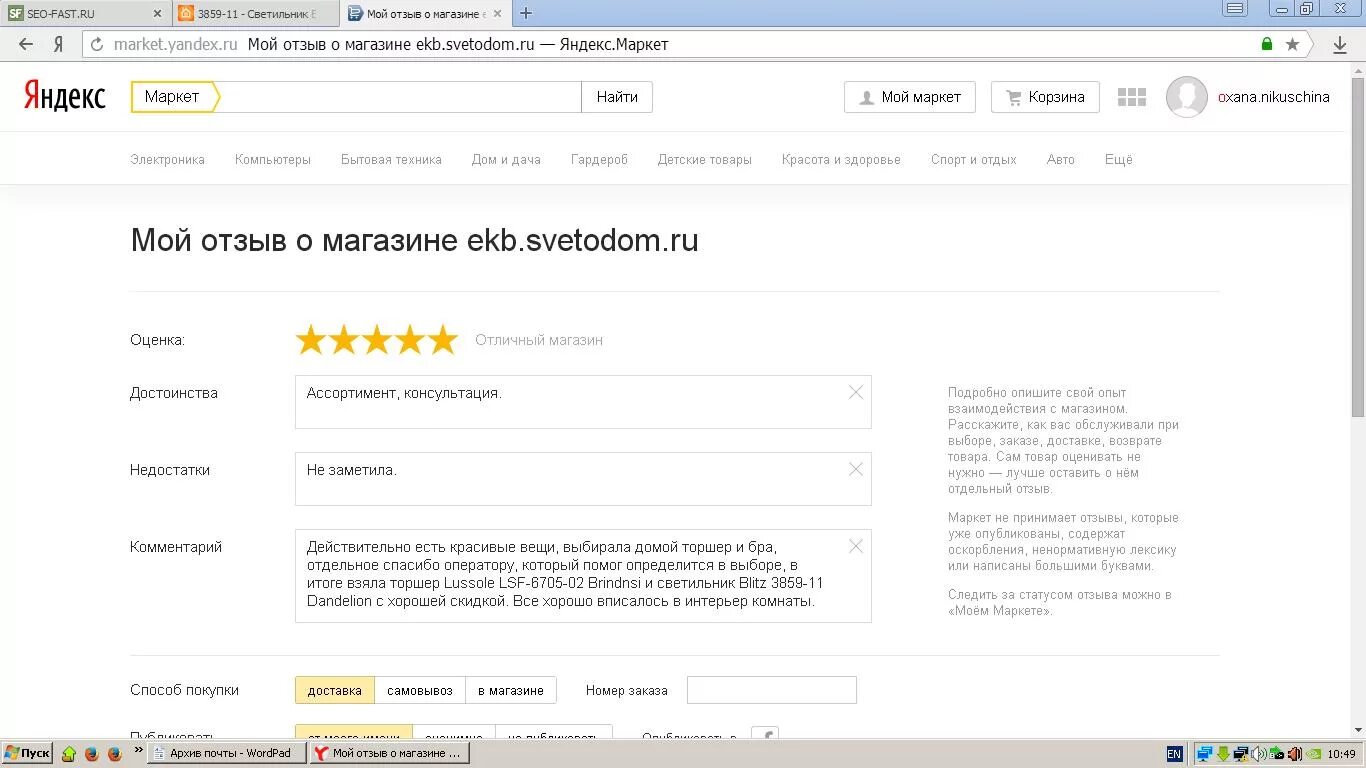Open Гардероб category
The image size is (1366, 768).
pos(599,160)
